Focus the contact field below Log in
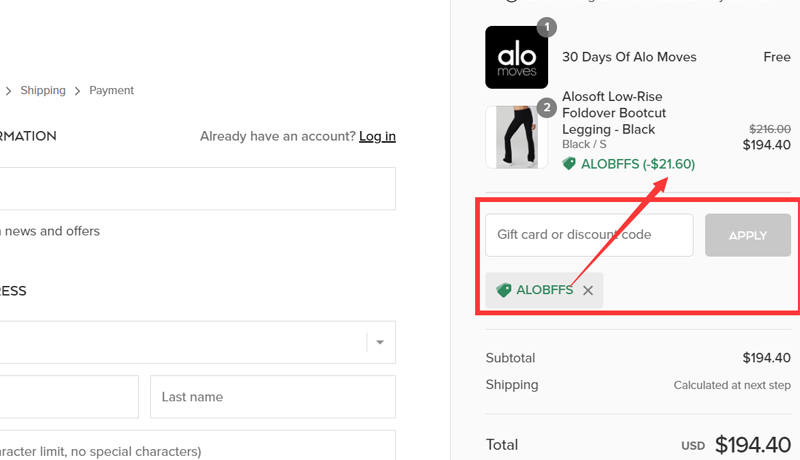This screenshot has width=800, height=460. [197, 188]
